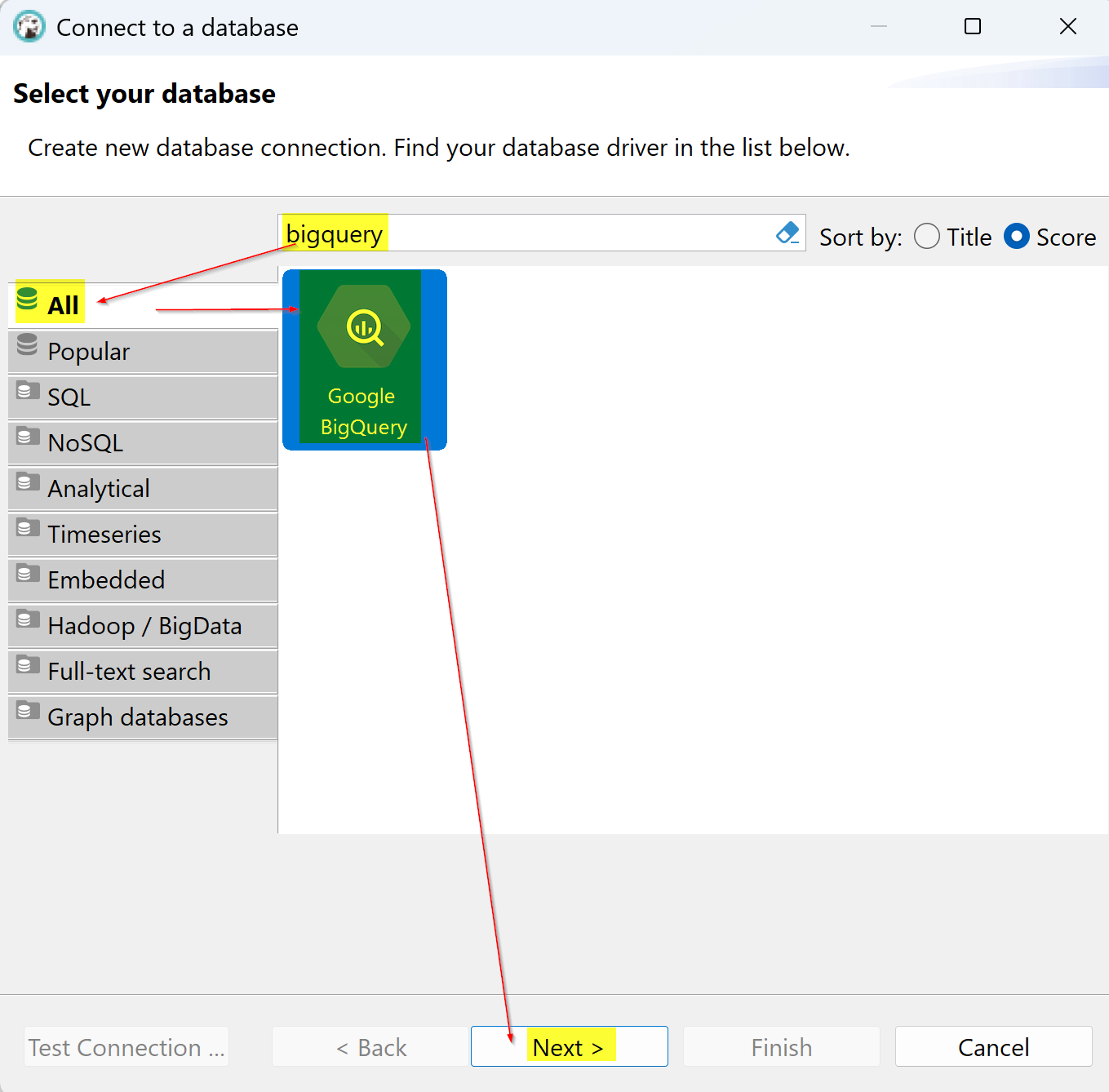Show NoSQL databases category
This screenshot has width=1109, height=1092.
(143, 443)
